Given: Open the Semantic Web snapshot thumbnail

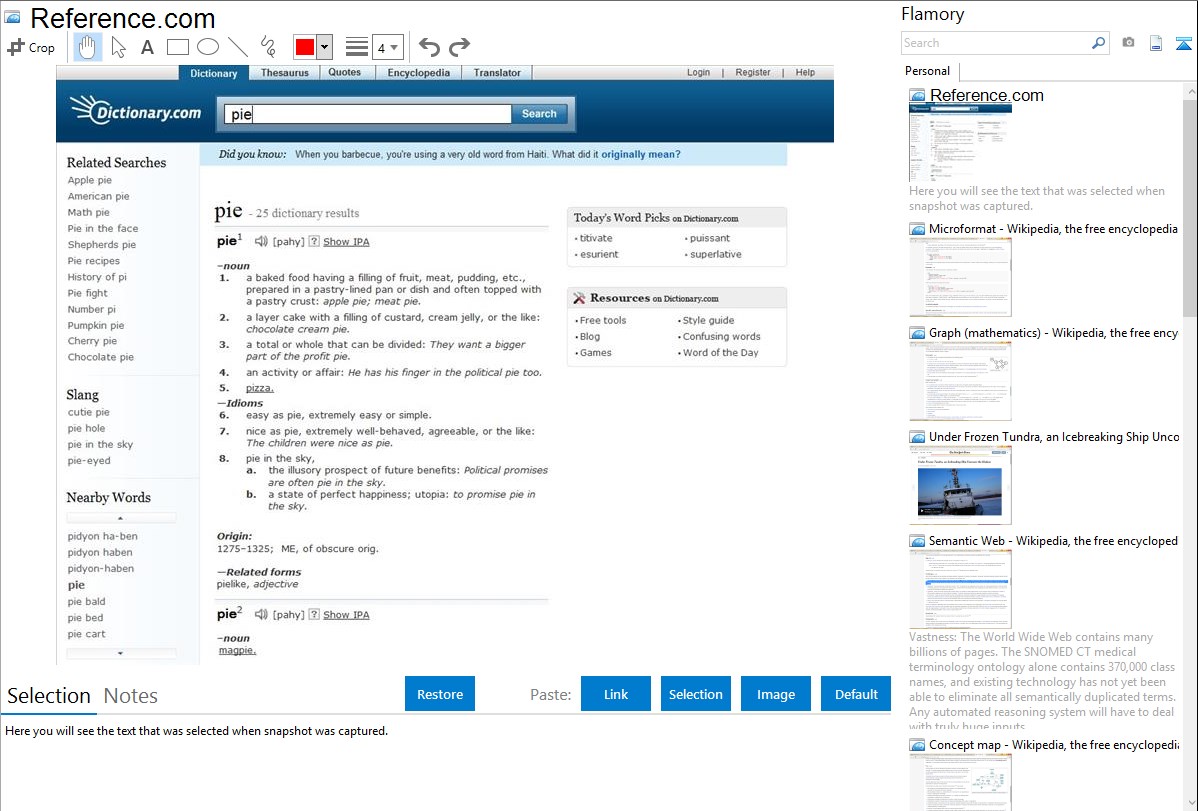Looking at the screenshot, I should coord(960,589).
